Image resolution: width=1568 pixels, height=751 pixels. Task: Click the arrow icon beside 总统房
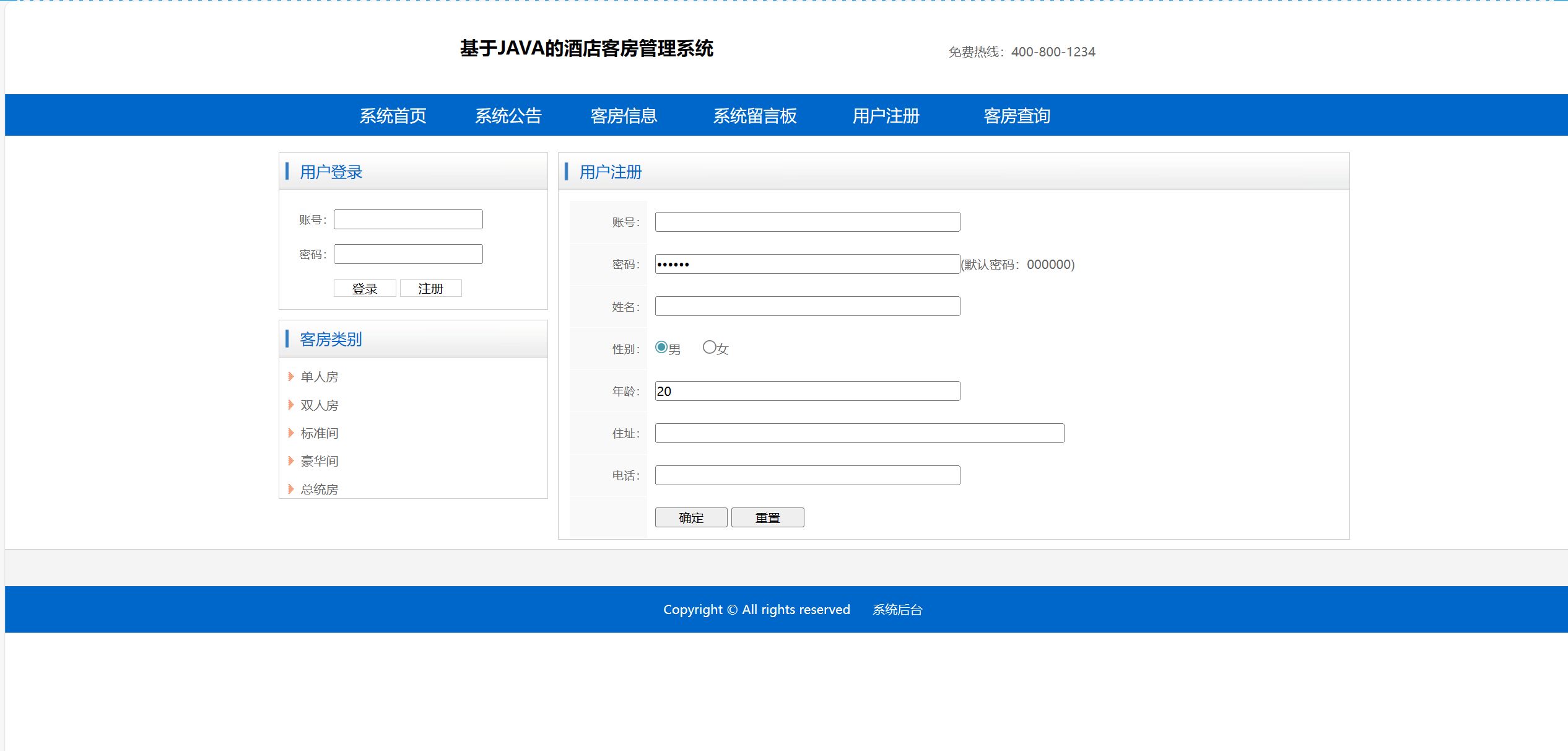(290, 489)
